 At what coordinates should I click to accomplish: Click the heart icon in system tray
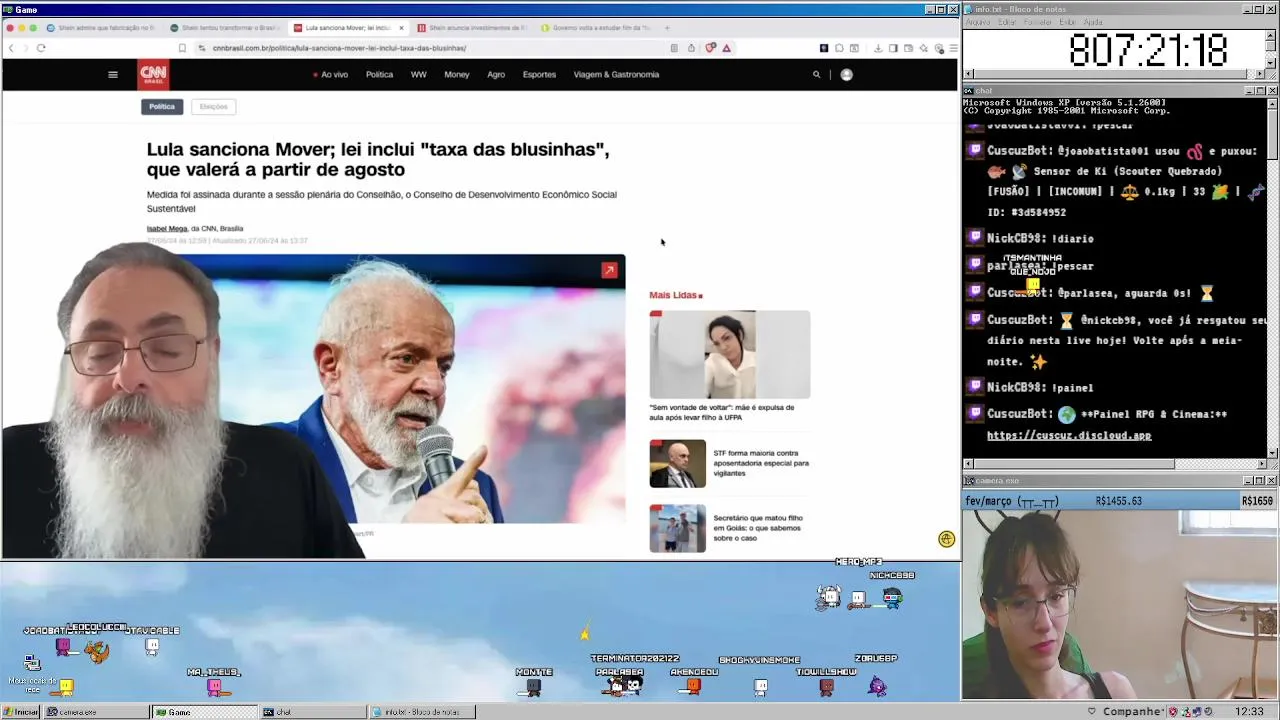(x=1091, y=712)
